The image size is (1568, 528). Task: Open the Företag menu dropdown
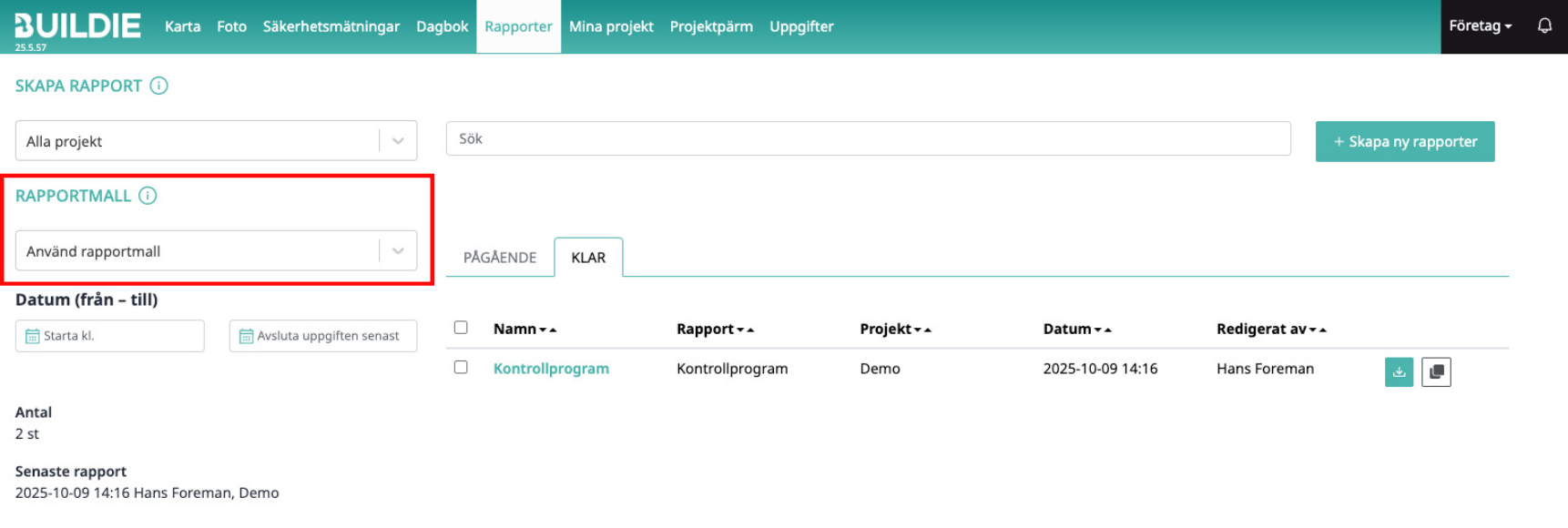click(1480, 26)
